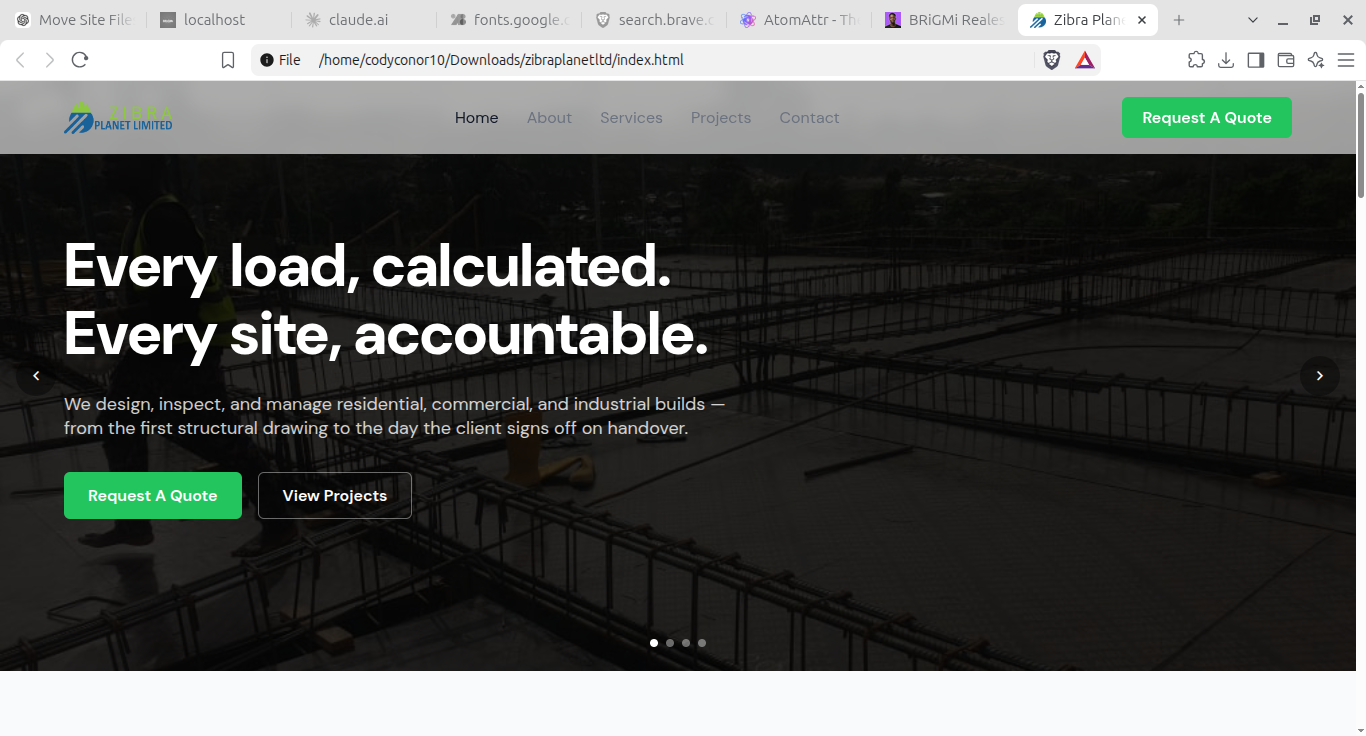Switch to the claude.ai tab
The height and width of the screenshot is (736, 1366).
coord(363,20)
